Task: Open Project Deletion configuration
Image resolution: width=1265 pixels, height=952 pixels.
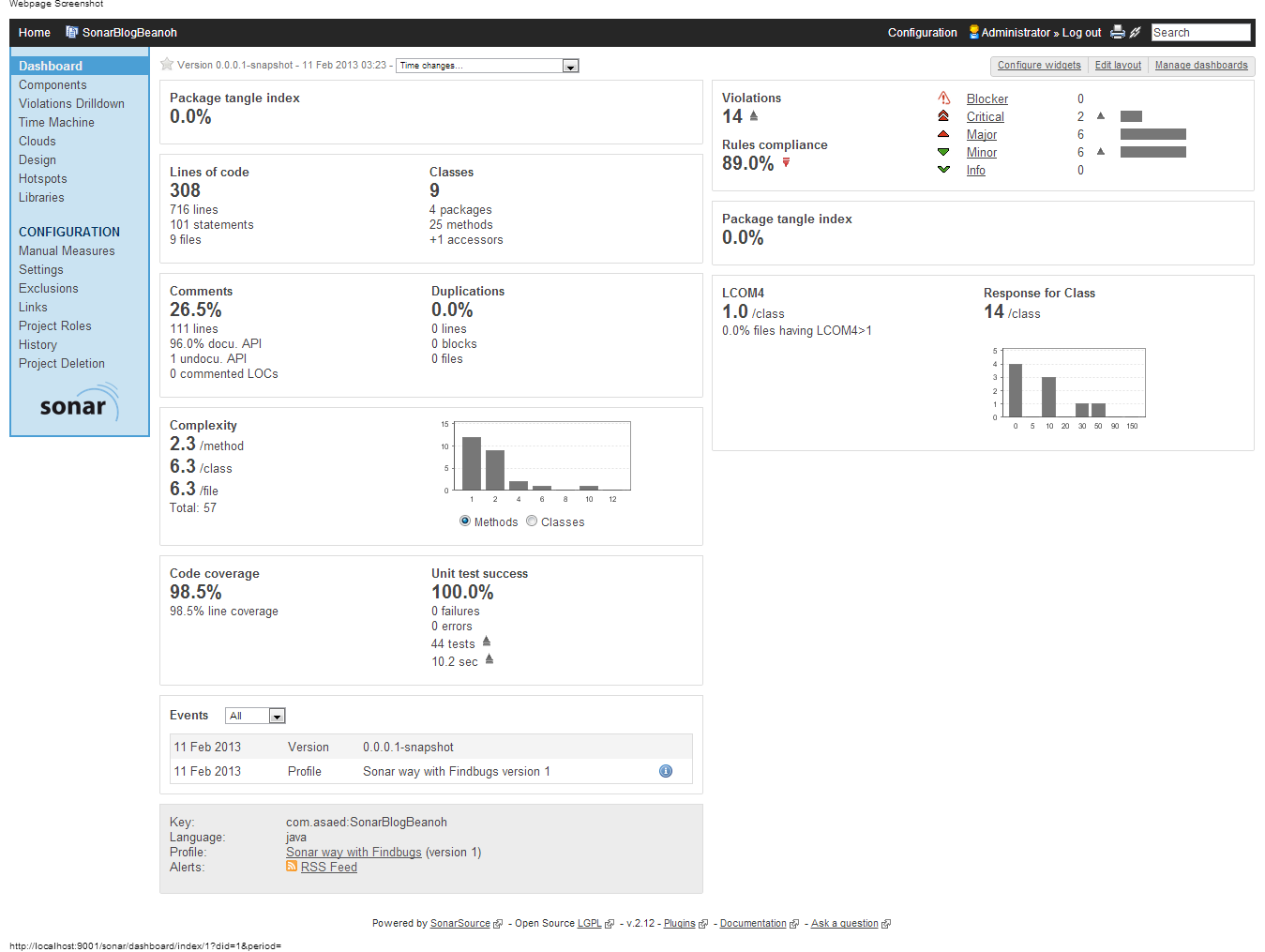Action: [62, 363]
